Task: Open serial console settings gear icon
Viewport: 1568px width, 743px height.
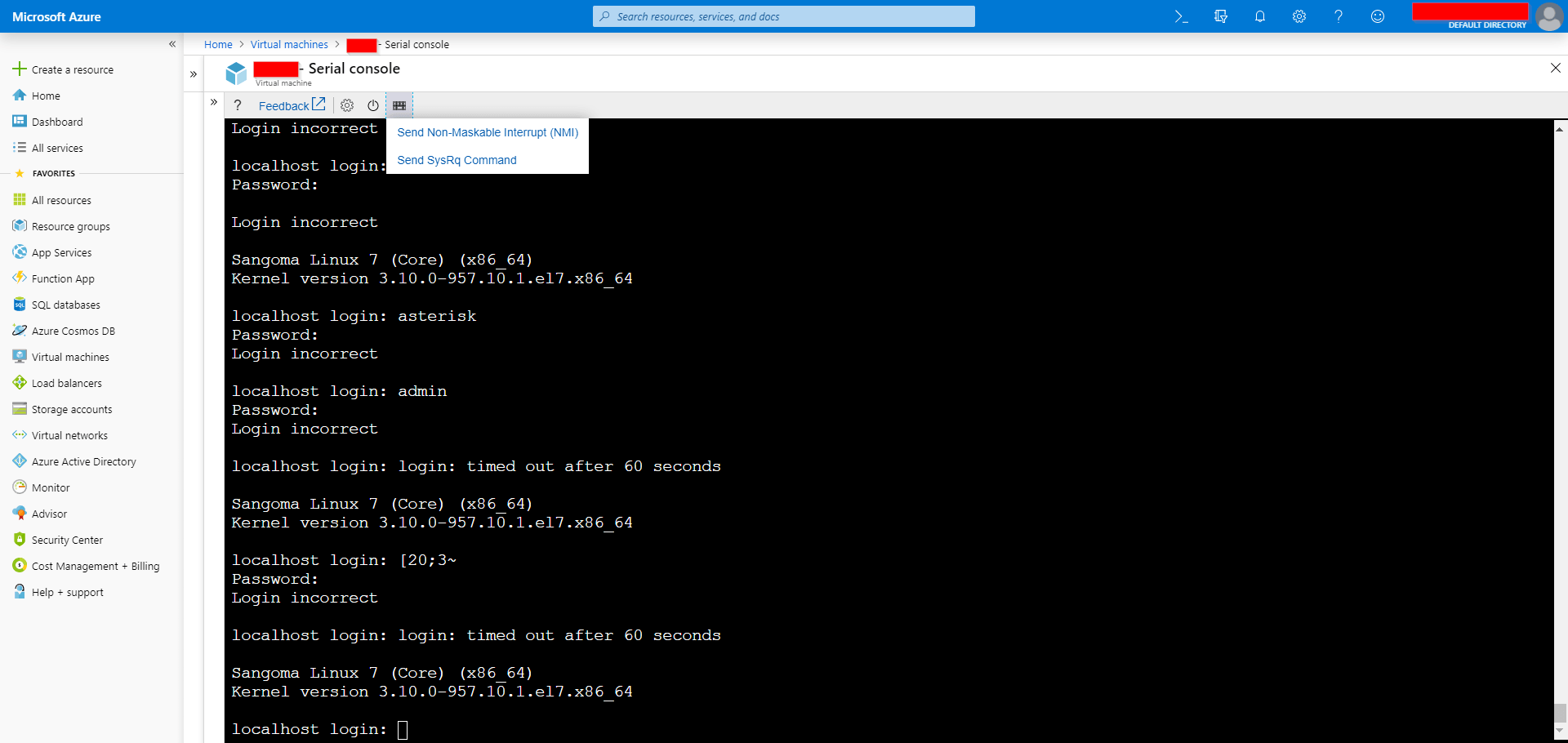Action: [x=347, y=105]
